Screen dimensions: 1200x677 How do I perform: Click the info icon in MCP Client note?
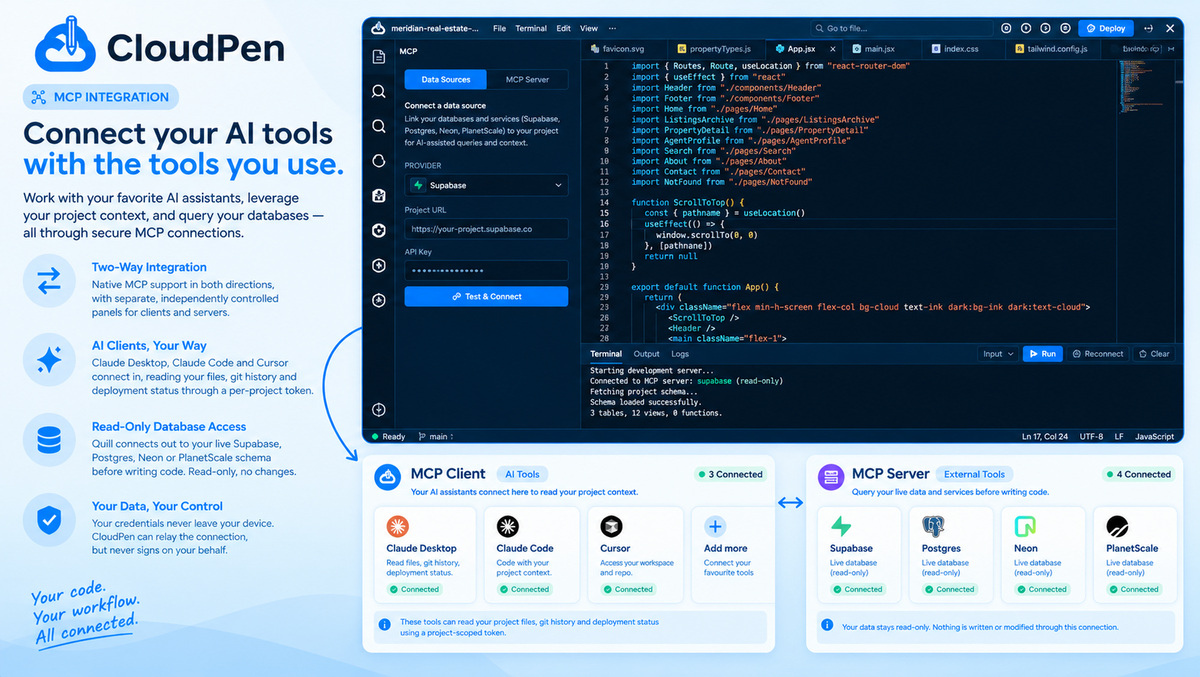coord(385,624)
